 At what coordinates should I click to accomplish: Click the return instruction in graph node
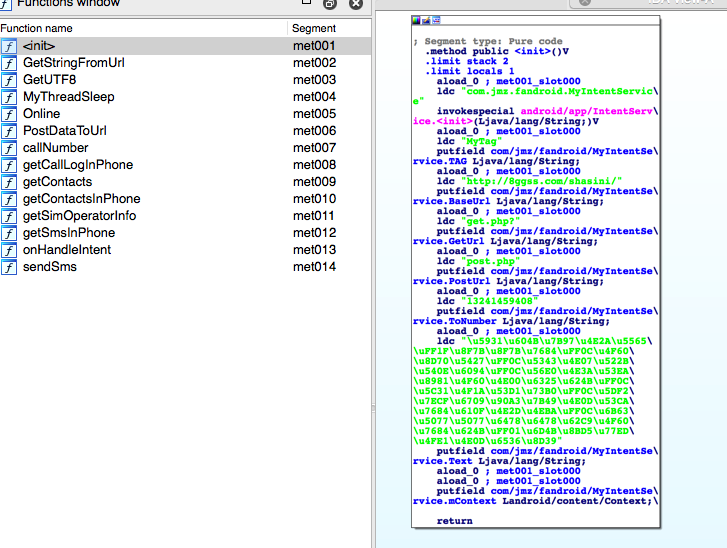(x=454, y=521)
